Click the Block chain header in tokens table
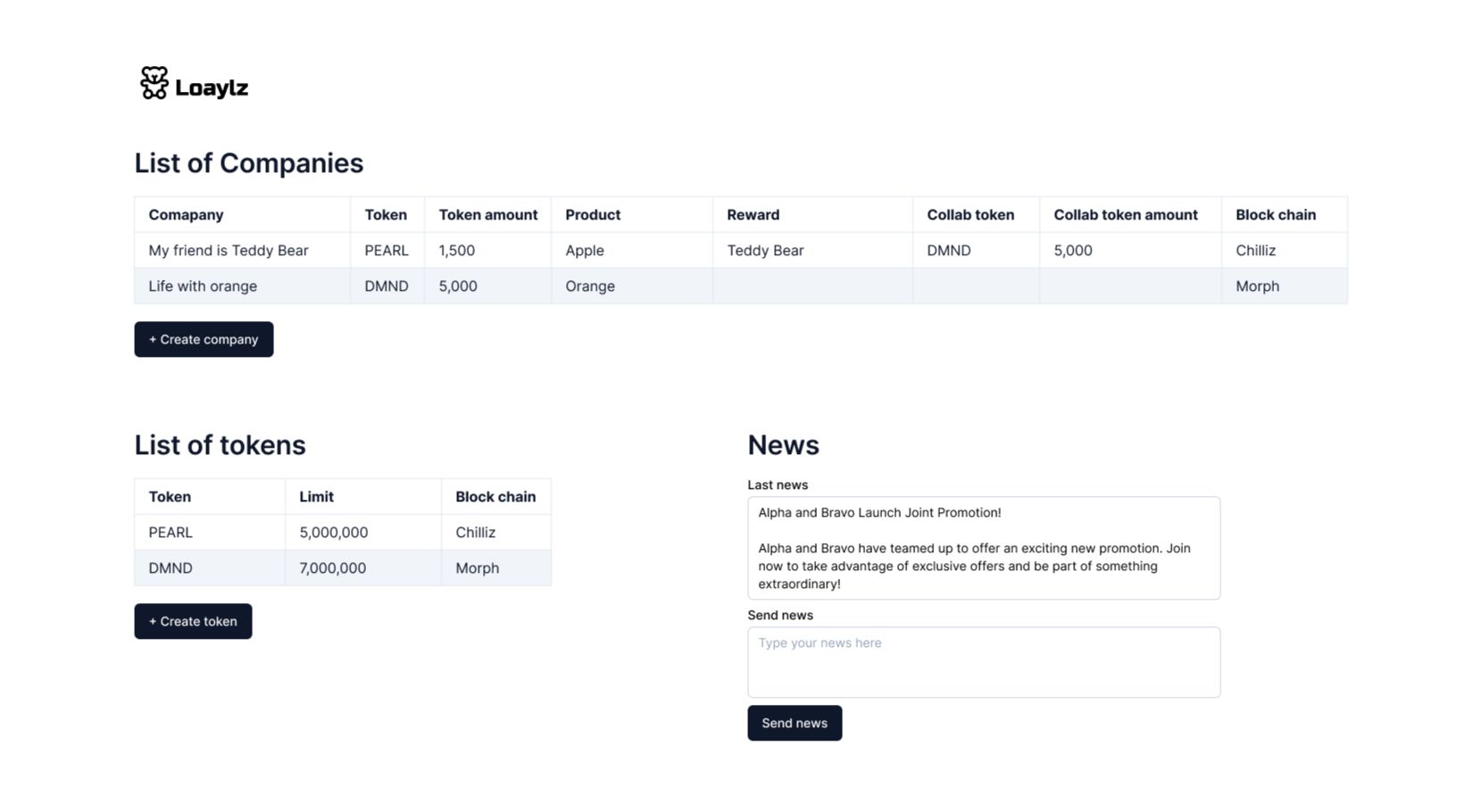Viewport: 1473px width, 812px height. click(x=495, y=497)
